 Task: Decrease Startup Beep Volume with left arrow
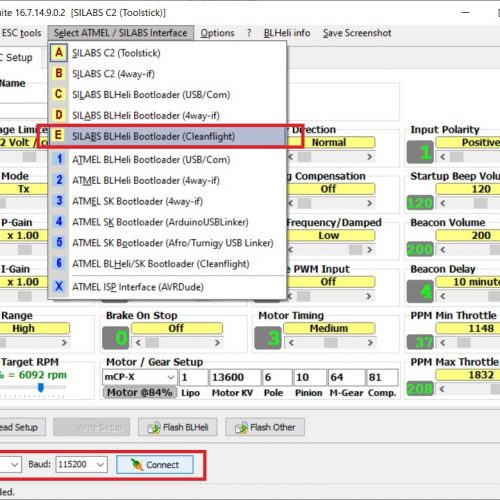click(443, 203)
